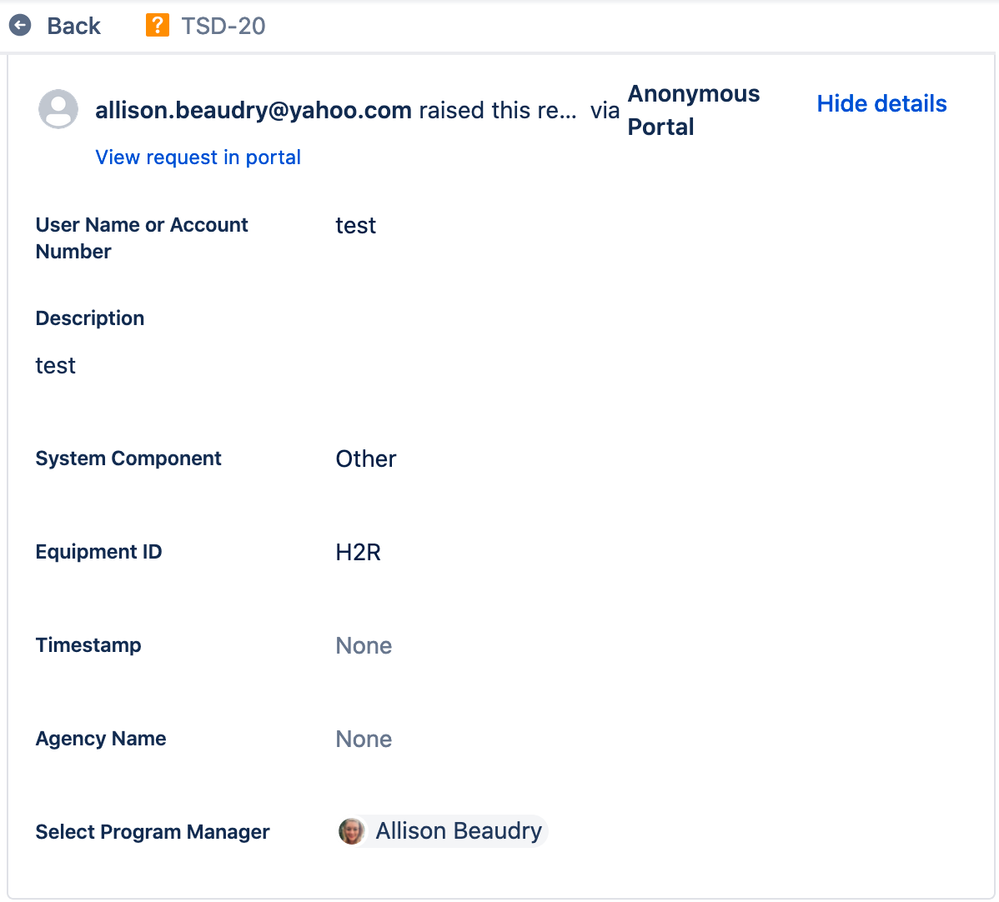Click the User Name or Account Number value test
Image resolution: width=999 pixels, height=902 pixels.
pos(356,226)
